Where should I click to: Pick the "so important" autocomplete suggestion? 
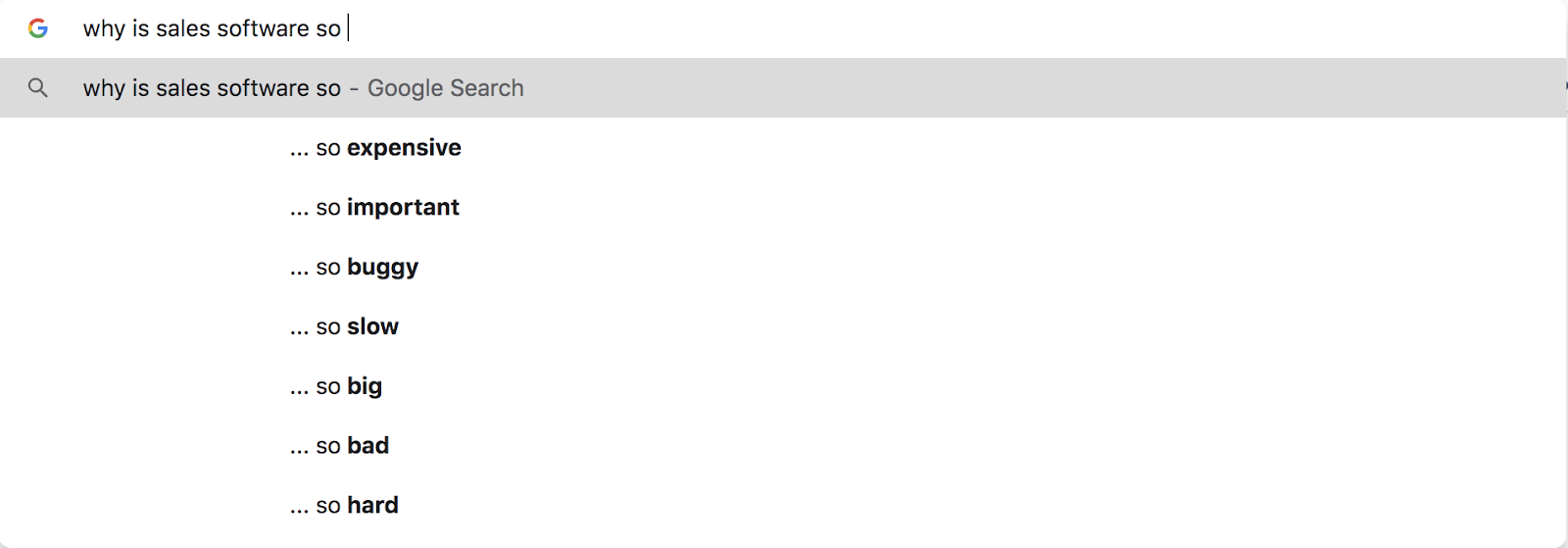pos(374,208)
